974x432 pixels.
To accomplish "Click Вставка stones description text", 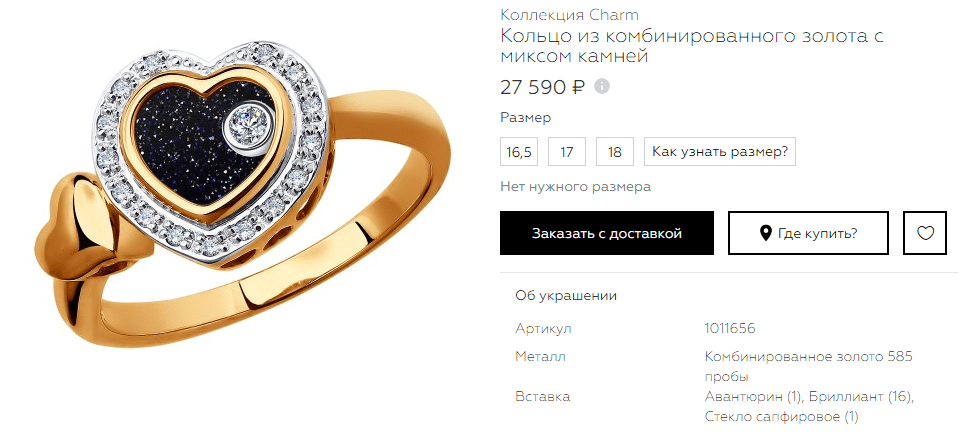I will click(810, 407).
